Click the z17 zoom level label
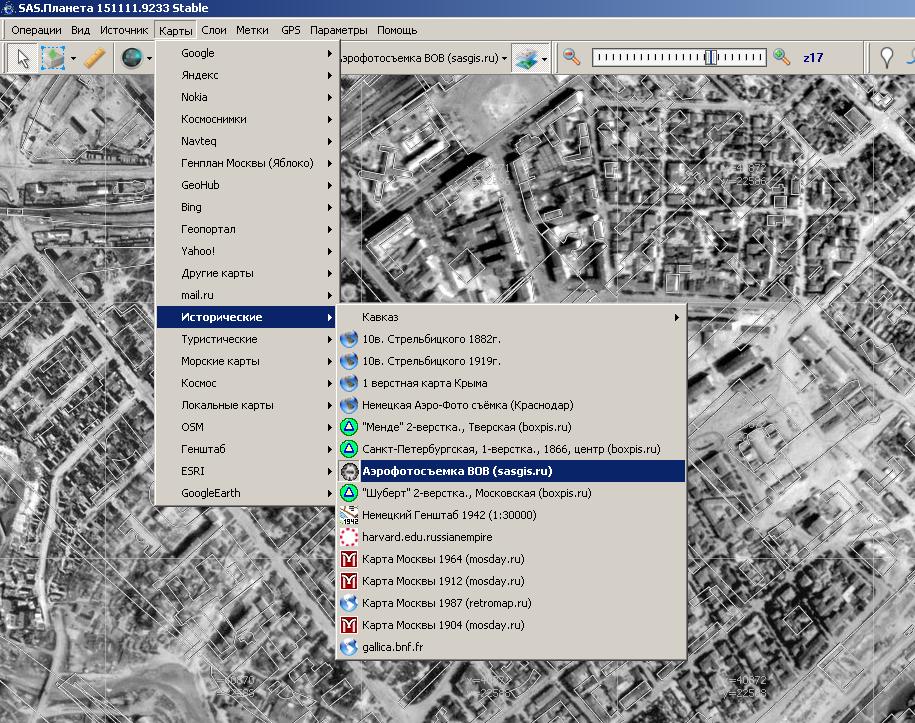Viewport: 915px width, 723px height. click(x=813, y=57)
